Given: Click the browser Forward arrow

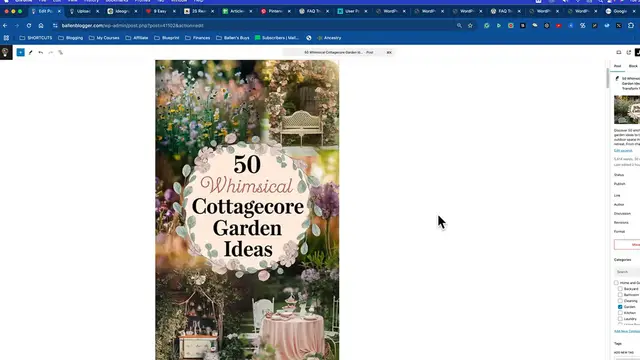Looking at the screenshot, I should 17,25.
